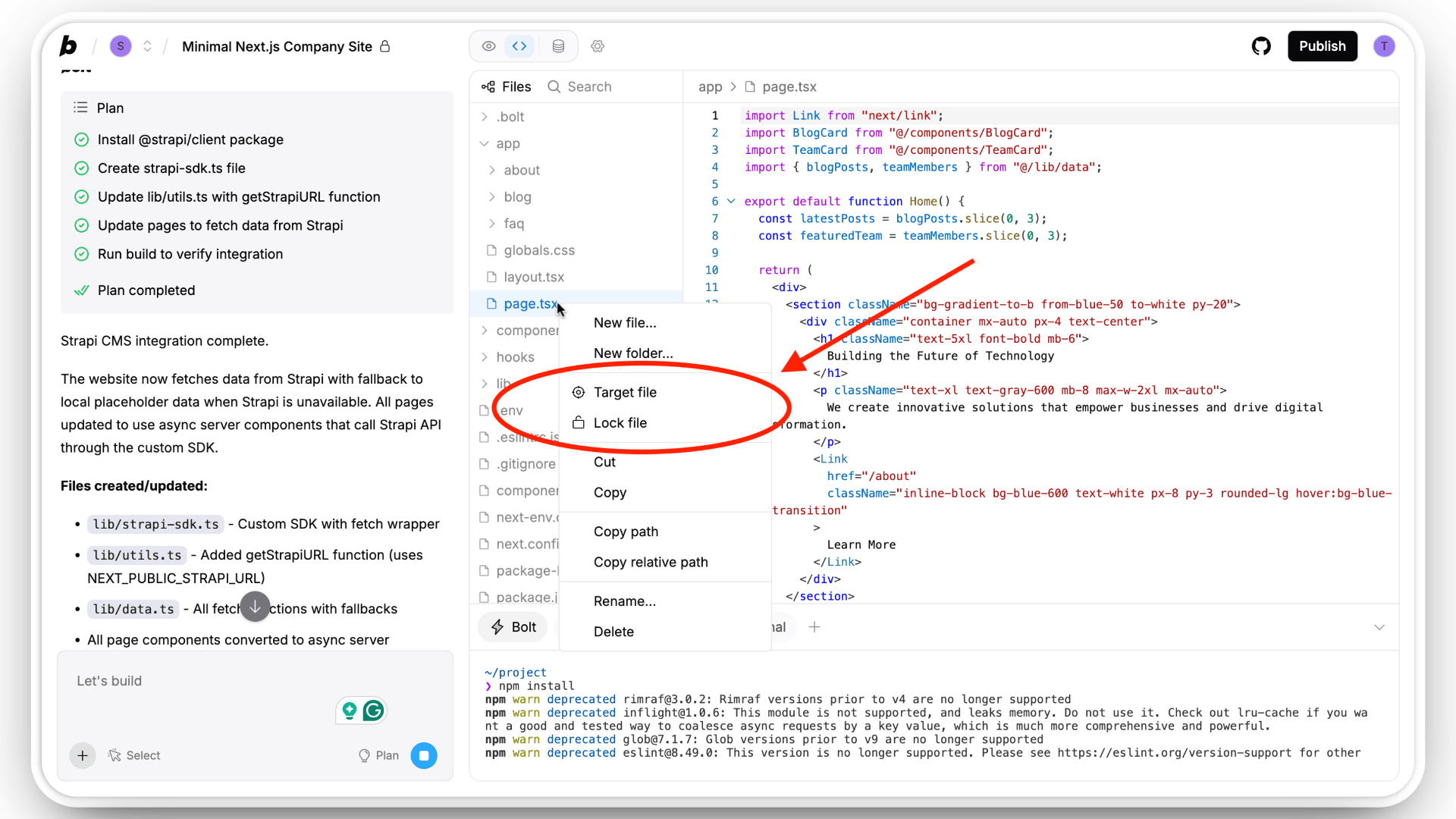Click scroll-to-bottom arrow button
Viewport: 1456px width, 819px height.
(255, 607)
